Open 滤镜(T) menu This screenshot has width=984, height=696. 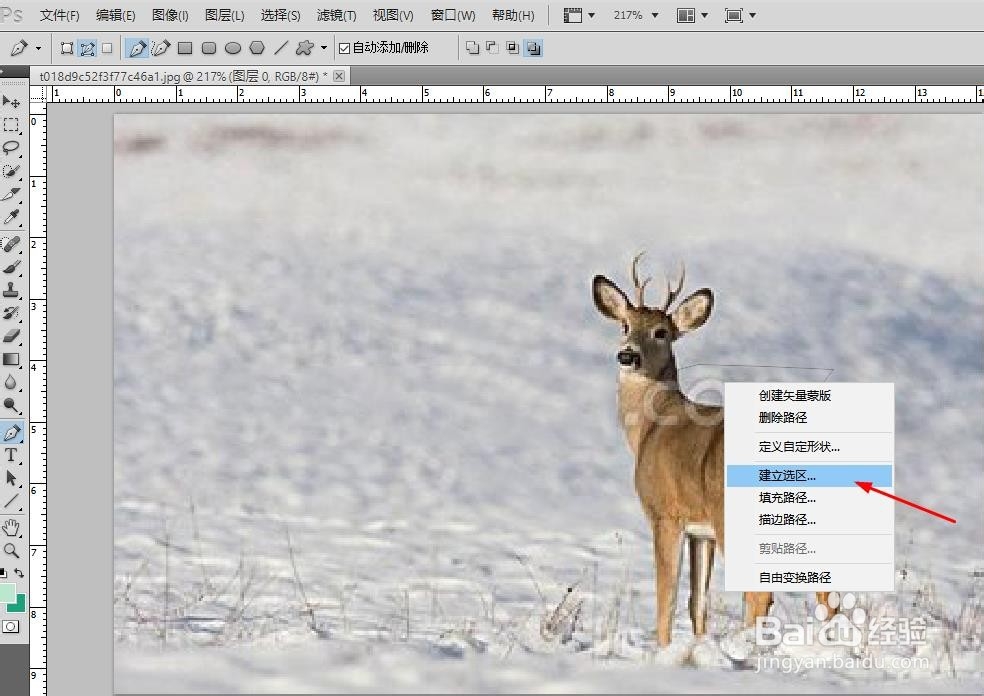[336, 15]
